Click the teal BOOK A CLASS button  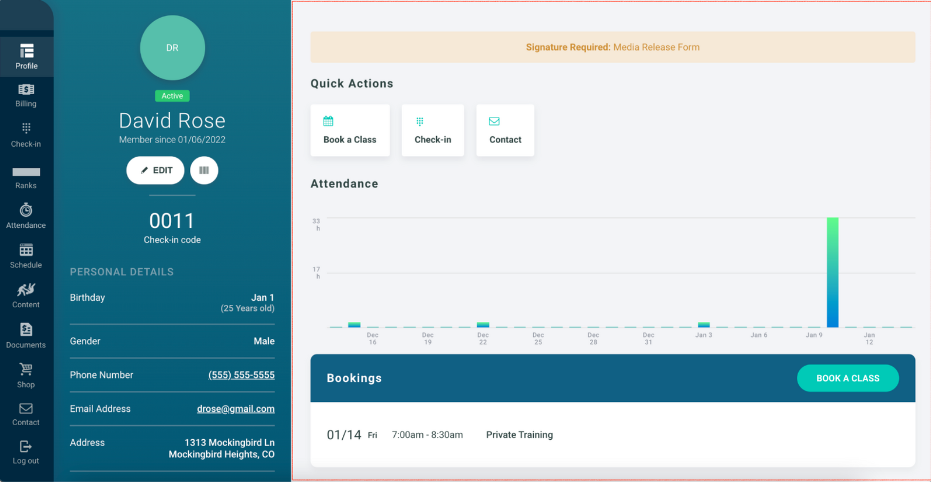point(847,378)
